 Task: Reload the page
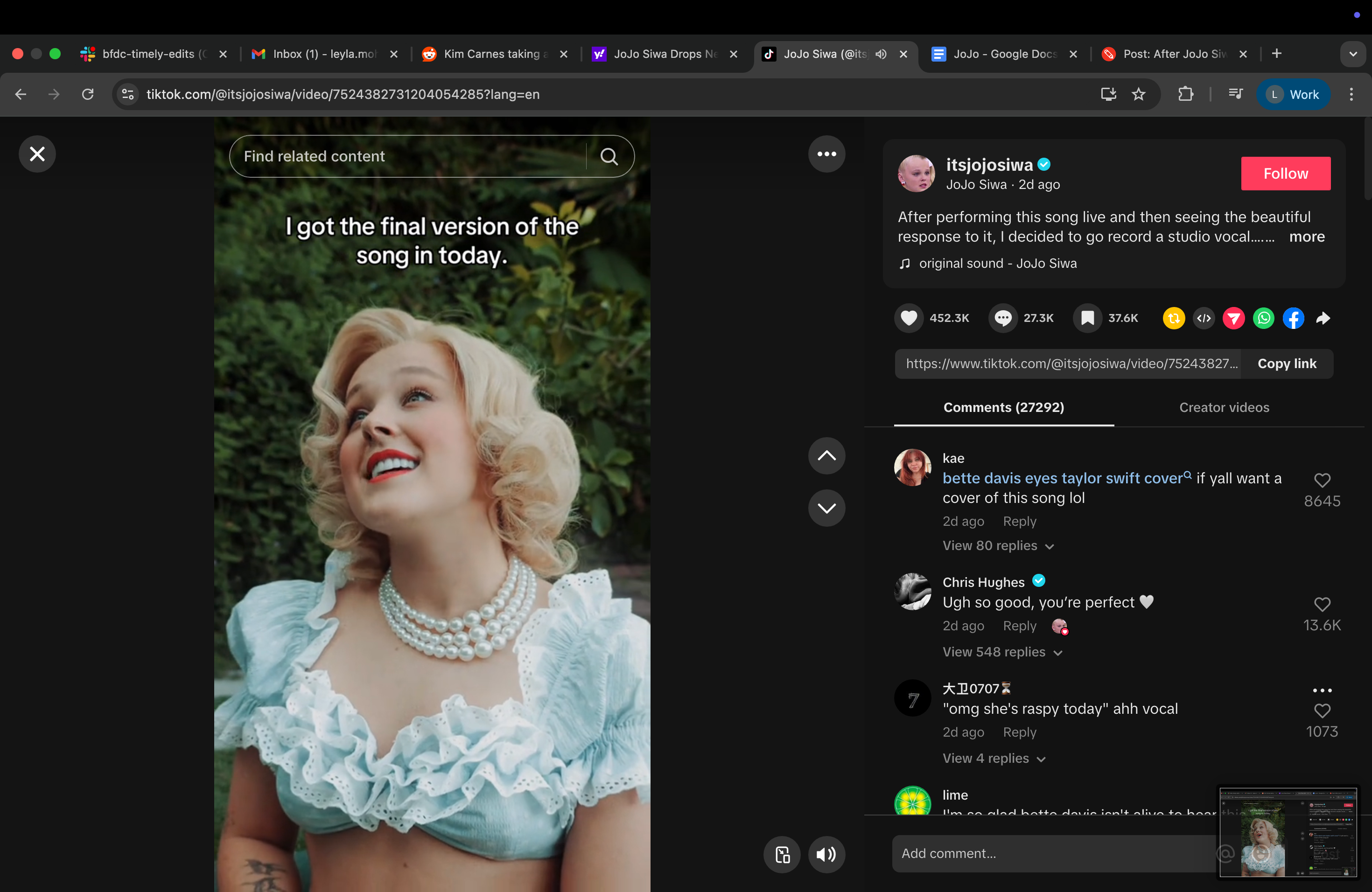88,94
